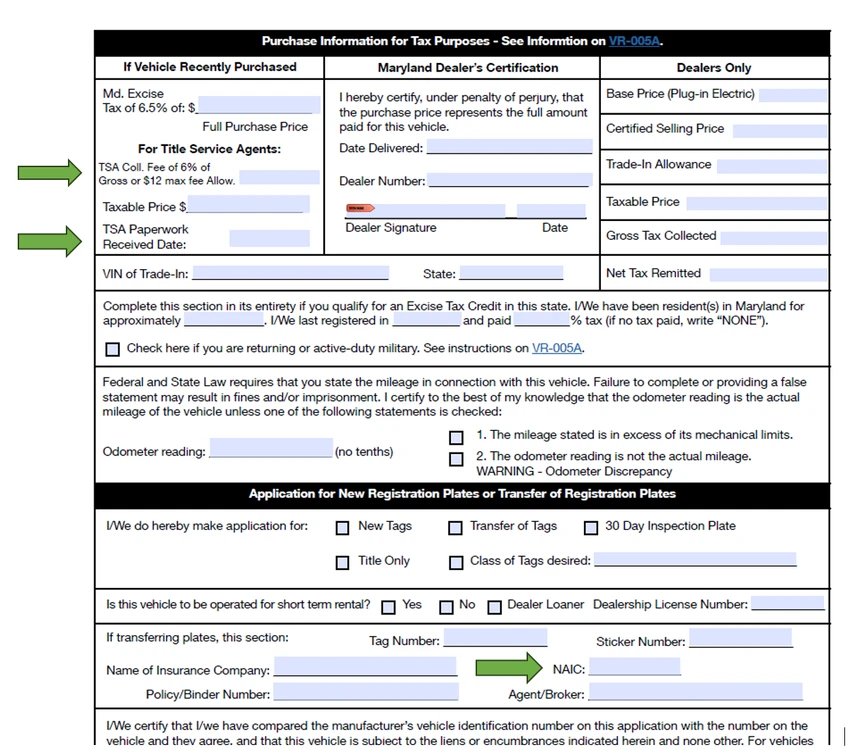Check the returning or active-duty military box
The image size is (850, 750).
pyautogui.click(x=112, y=349)
